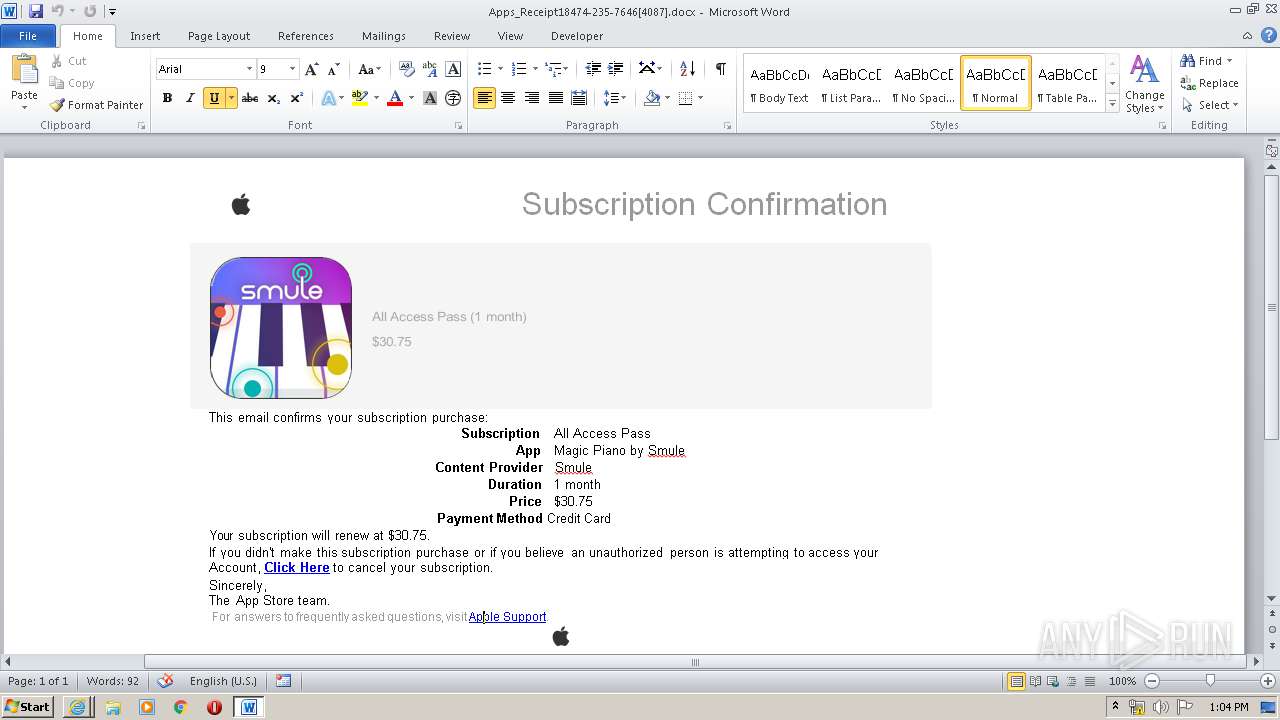Switch to Print Layout view in status bar
The width and height of the screenshot is (1280, 720).
click(1016, 681)
